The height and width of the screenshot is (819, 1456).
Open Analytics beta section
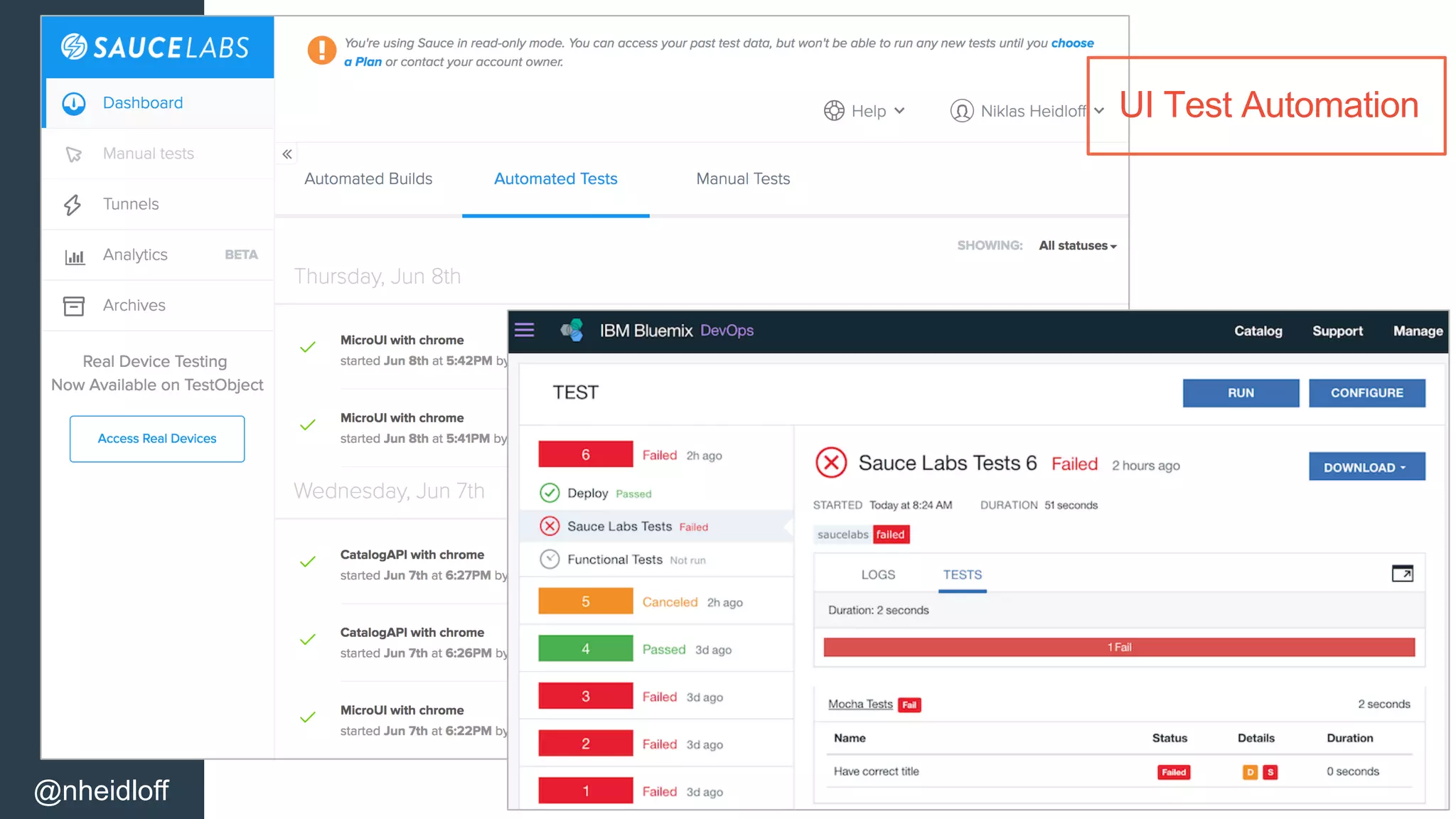point(159,255)
